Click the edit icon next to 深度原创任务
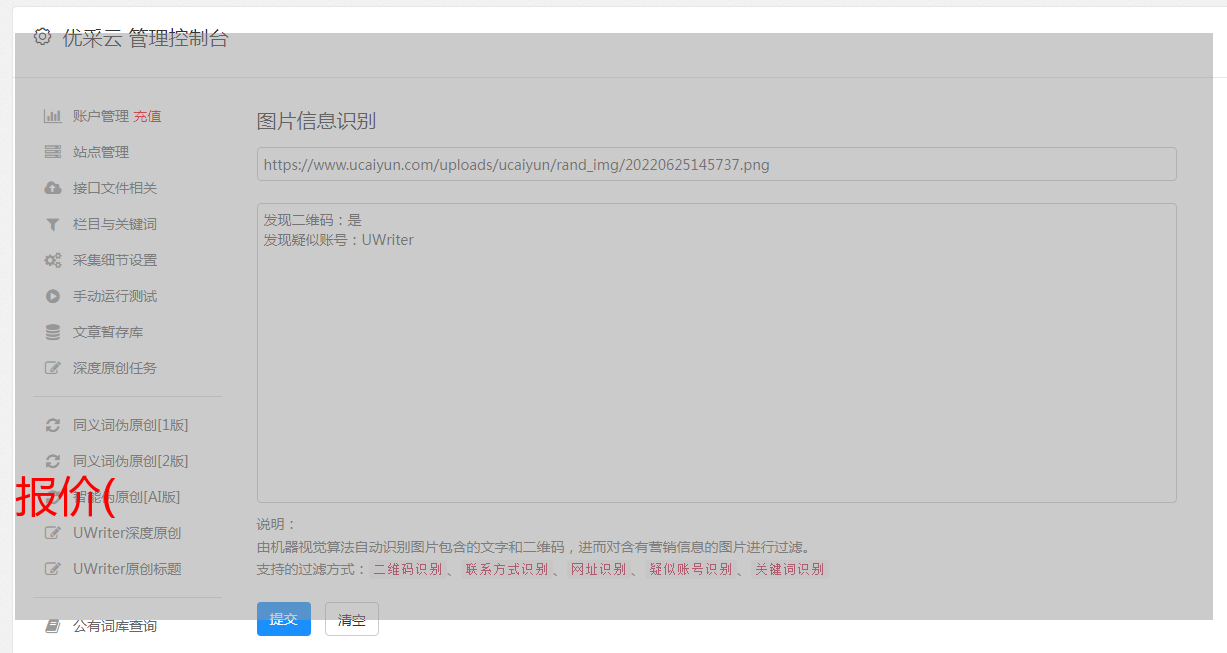Screen dimensions: 1227x653 click(x=52, y=368)
